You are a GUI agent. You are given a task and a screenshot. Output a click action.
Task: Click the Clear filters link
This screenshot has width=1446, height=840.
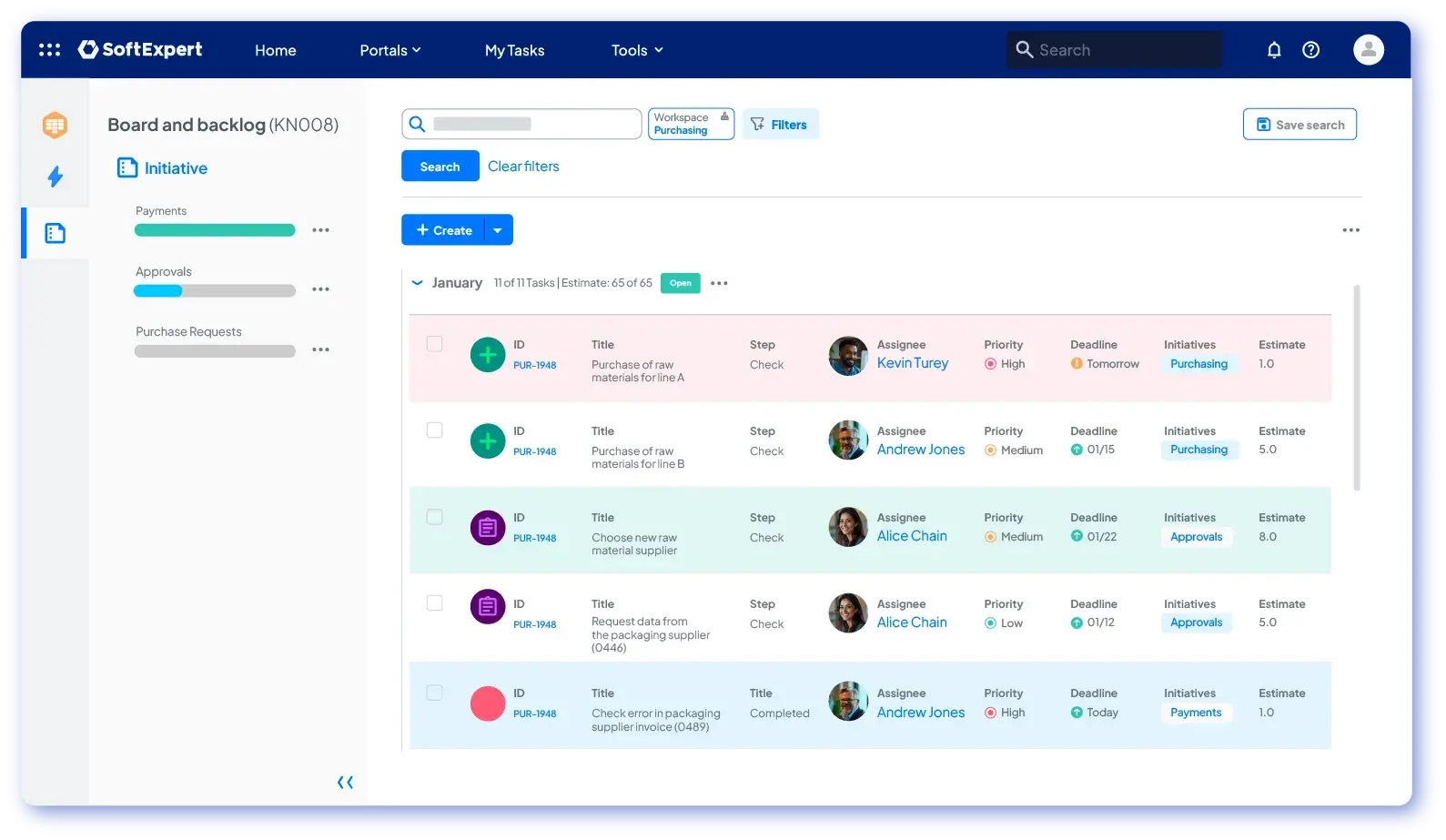click(x=523, y=167)
